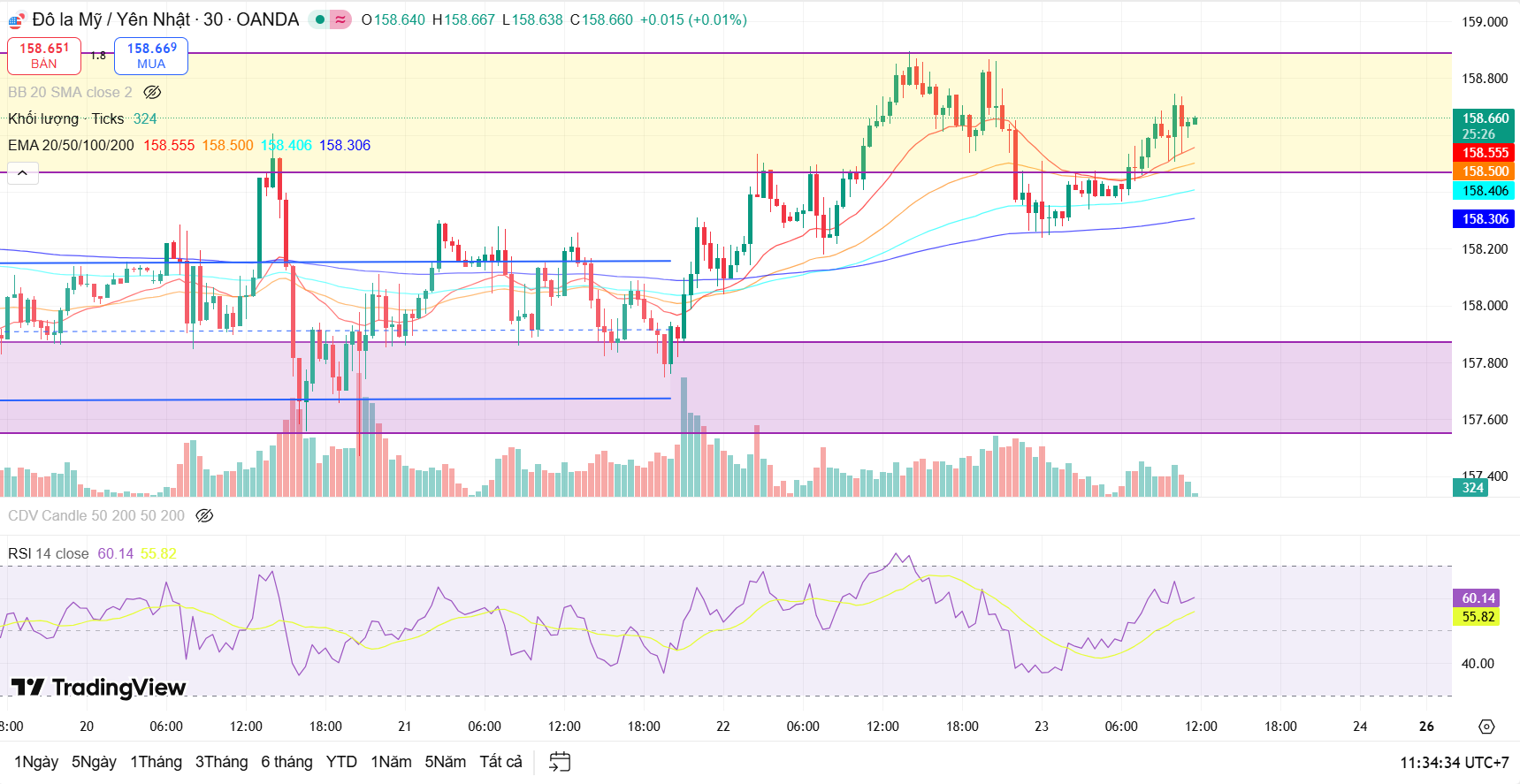Click the 40.00 level on the RSI axis
This screenshot has width=1520, height=784.
[x=1478, y=664]
